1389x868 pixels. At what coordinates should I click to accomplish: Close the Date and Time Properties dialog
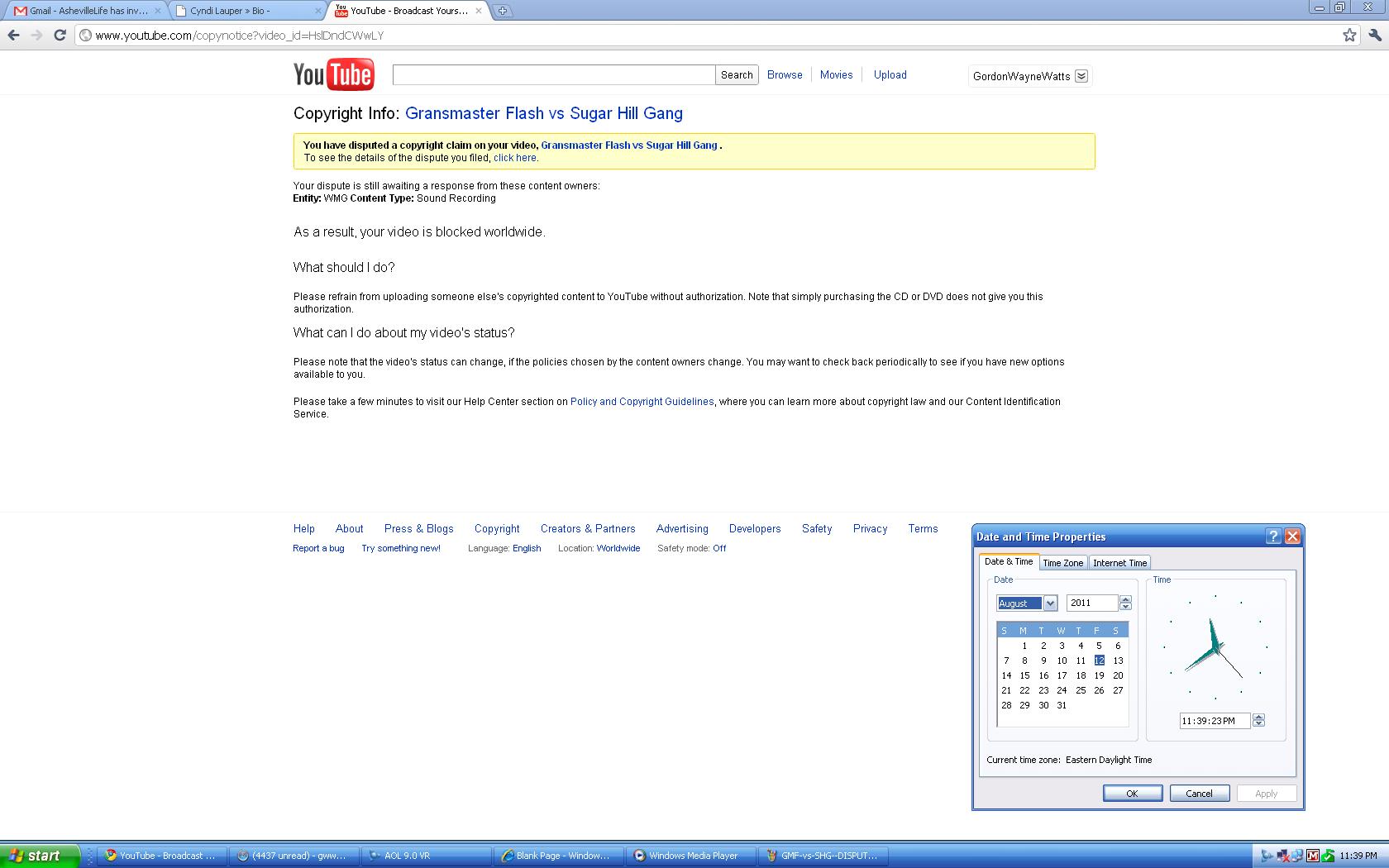point(1292,537)
